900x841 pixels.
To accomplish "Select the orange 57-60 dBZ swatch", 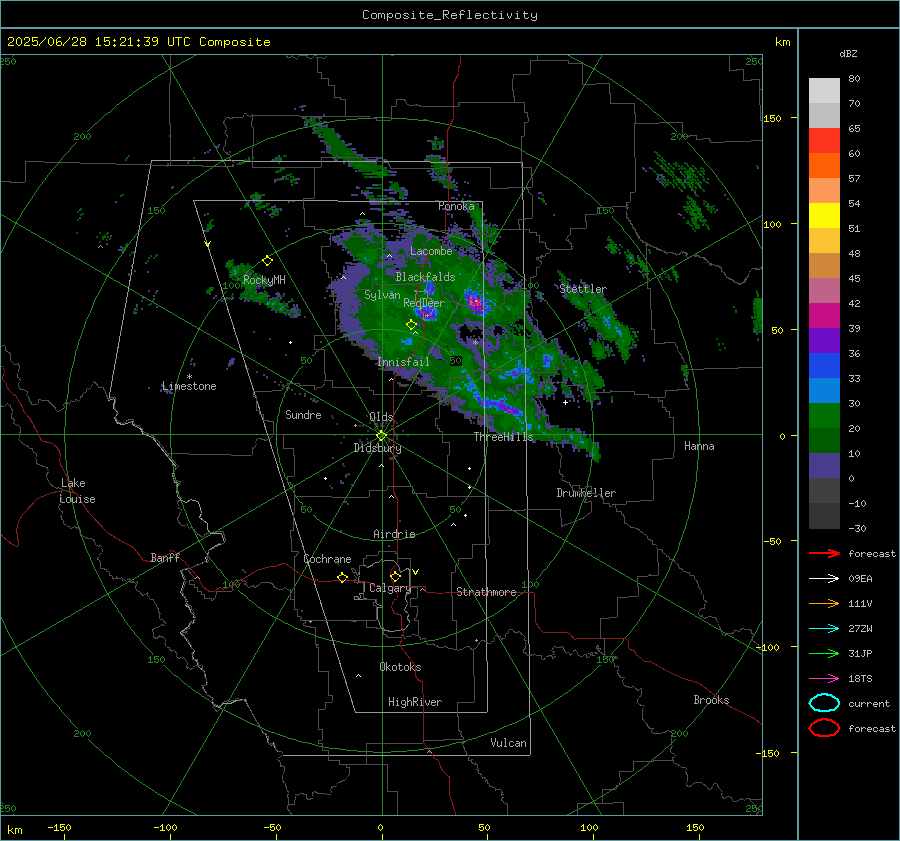I will click(x=824, y=166).
